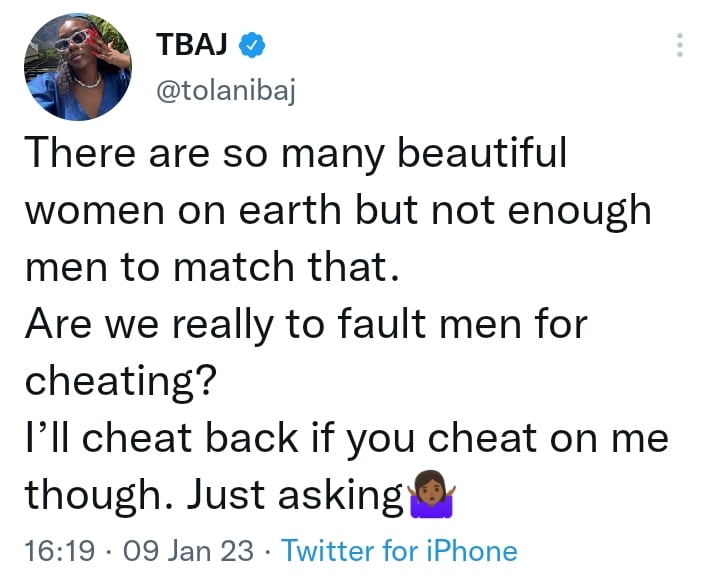Screen dimensions: 720x587
Task: Click the shrugging woman emoji
Action: (432, 495)
